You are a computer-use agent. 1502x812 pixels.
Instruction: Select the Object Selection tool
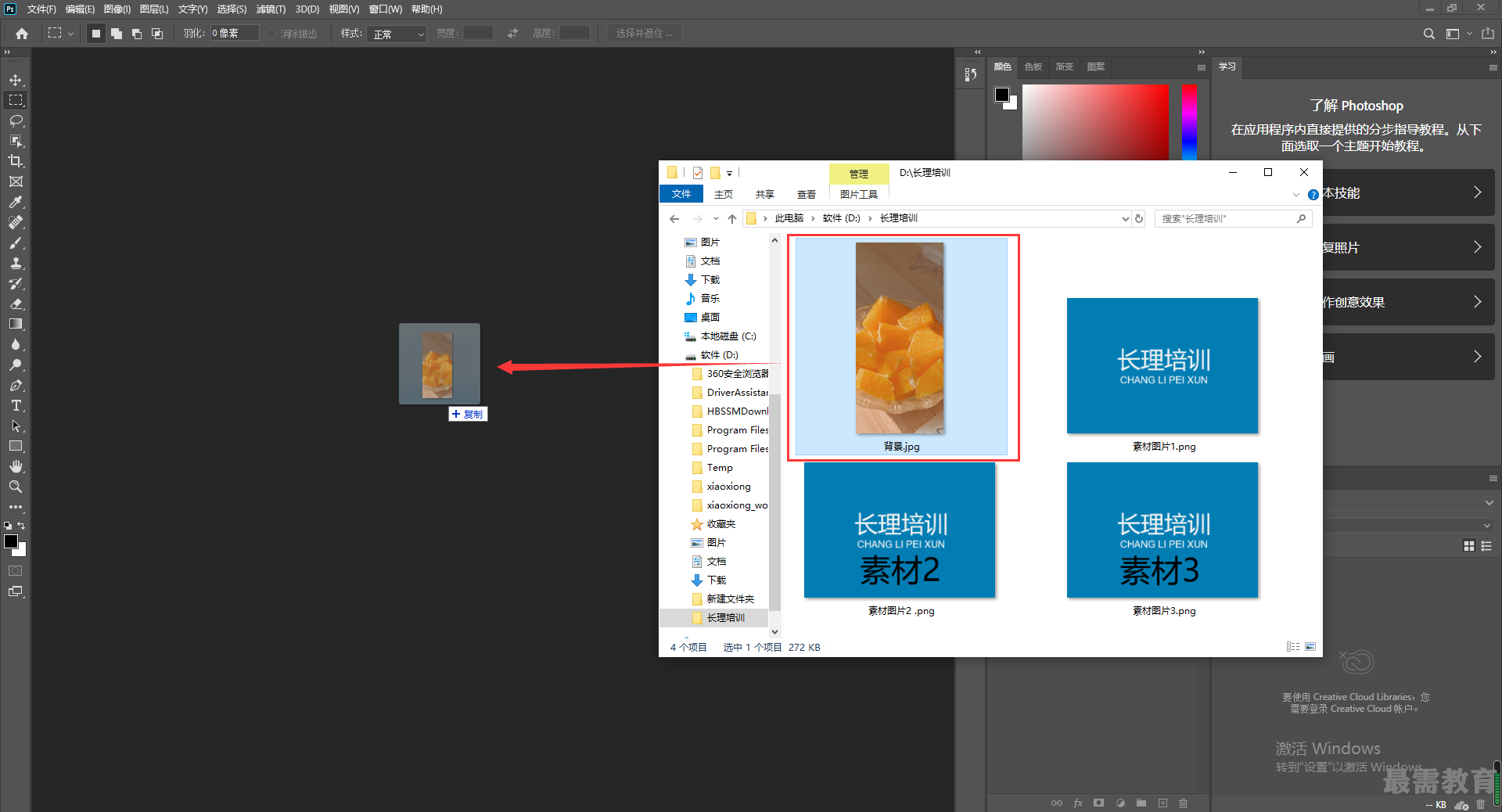[x=16, y=141]
